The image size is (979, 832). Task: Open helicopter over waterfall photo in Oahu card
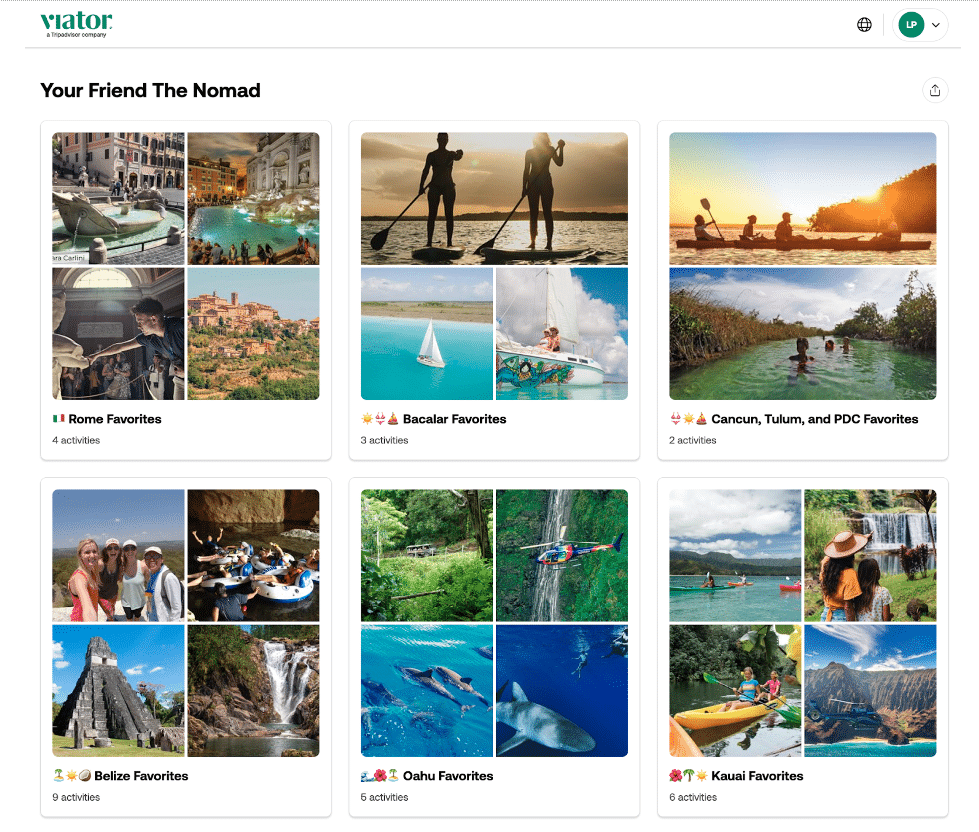[x=562, y=555]
